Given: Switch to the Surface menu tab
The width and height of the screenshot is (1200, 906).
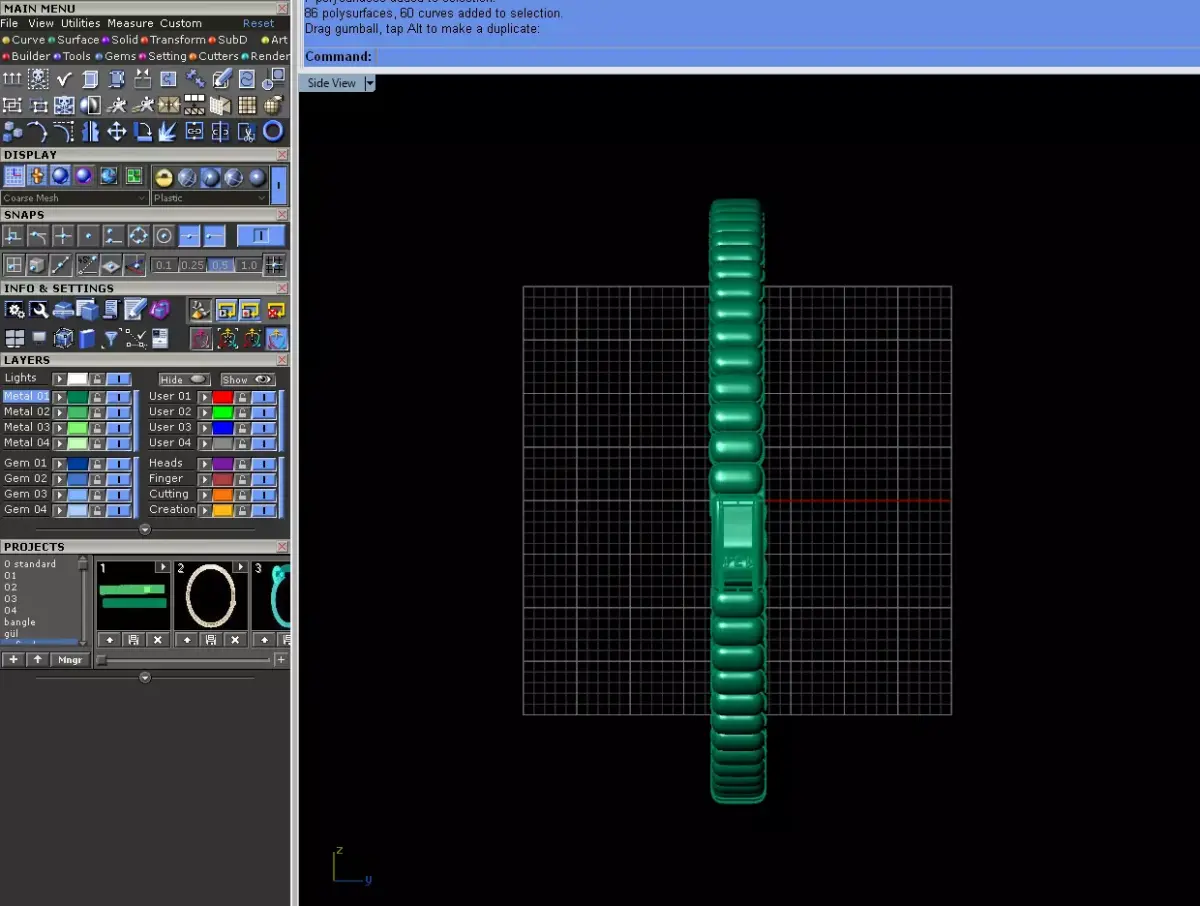Looking at the screenshot, I should (78, 40).
